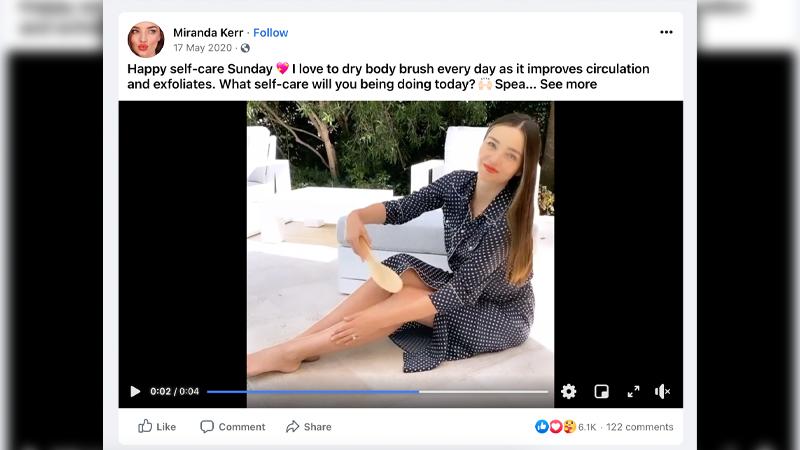Enable picture-in-picture mode icon

point(601,392)
